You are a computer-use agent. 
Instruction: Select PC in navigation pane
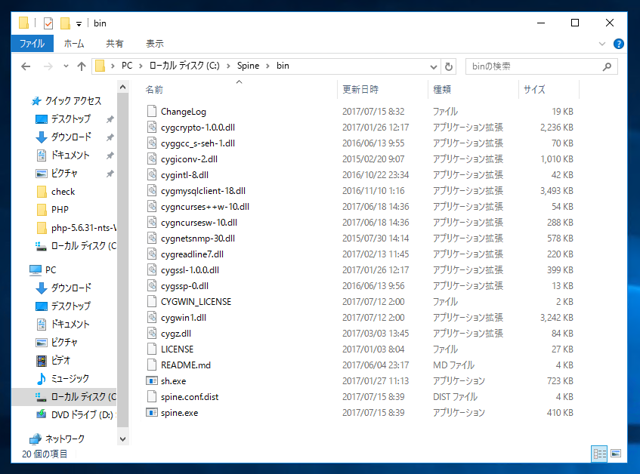click(43, 270)
